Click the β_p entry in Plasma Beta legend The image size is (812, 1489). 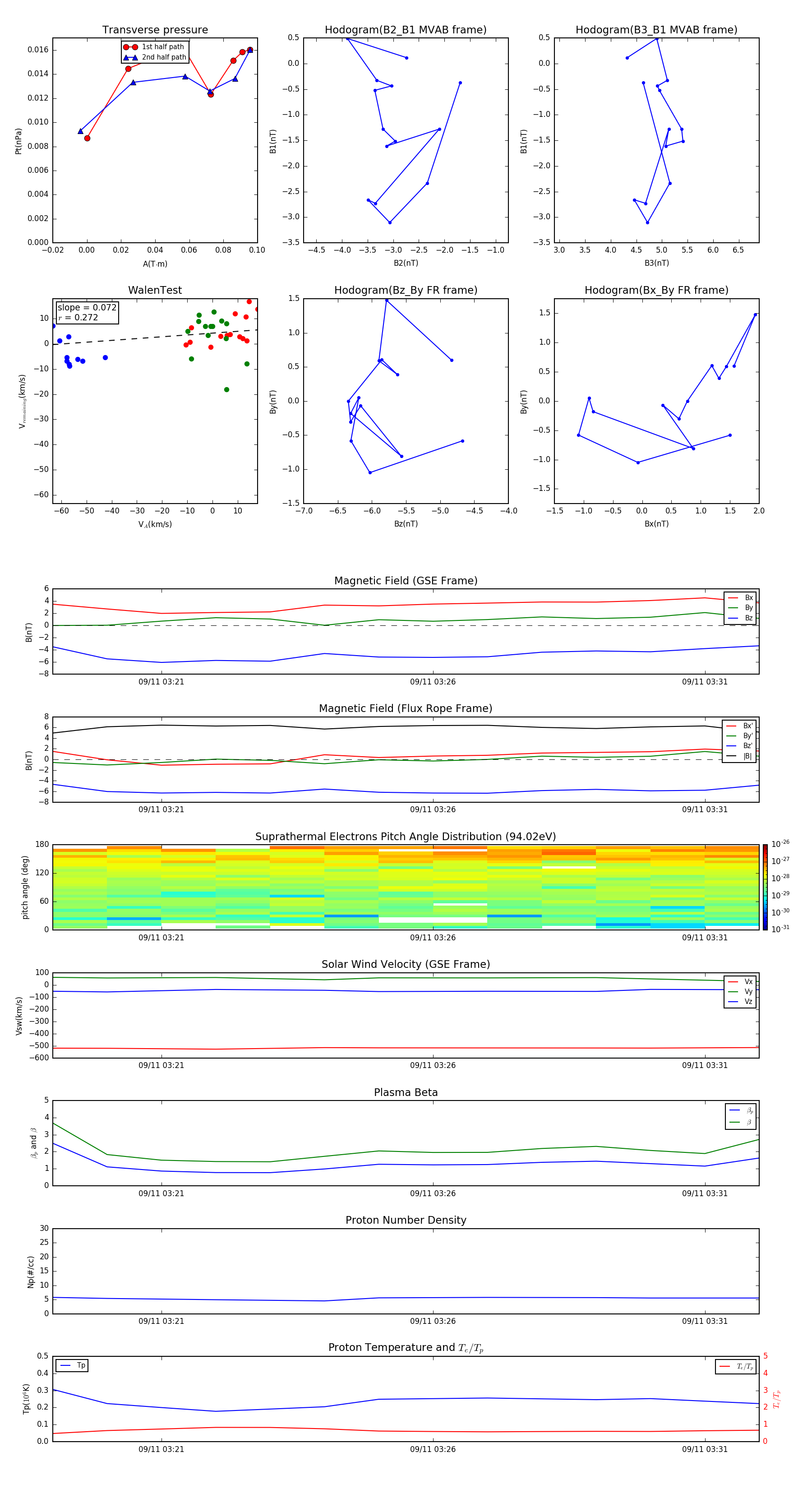[x=741, y=1110]
